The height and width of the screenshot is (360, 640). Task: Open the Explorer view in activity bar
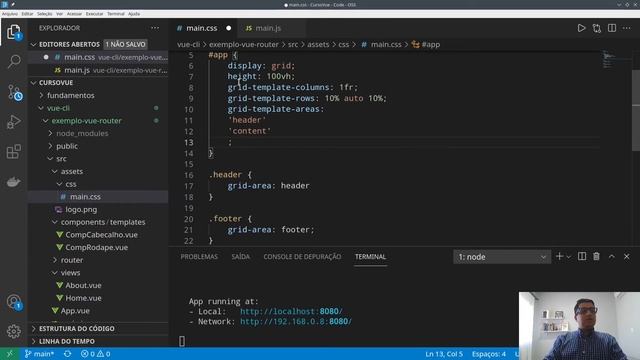coord(13,32)
